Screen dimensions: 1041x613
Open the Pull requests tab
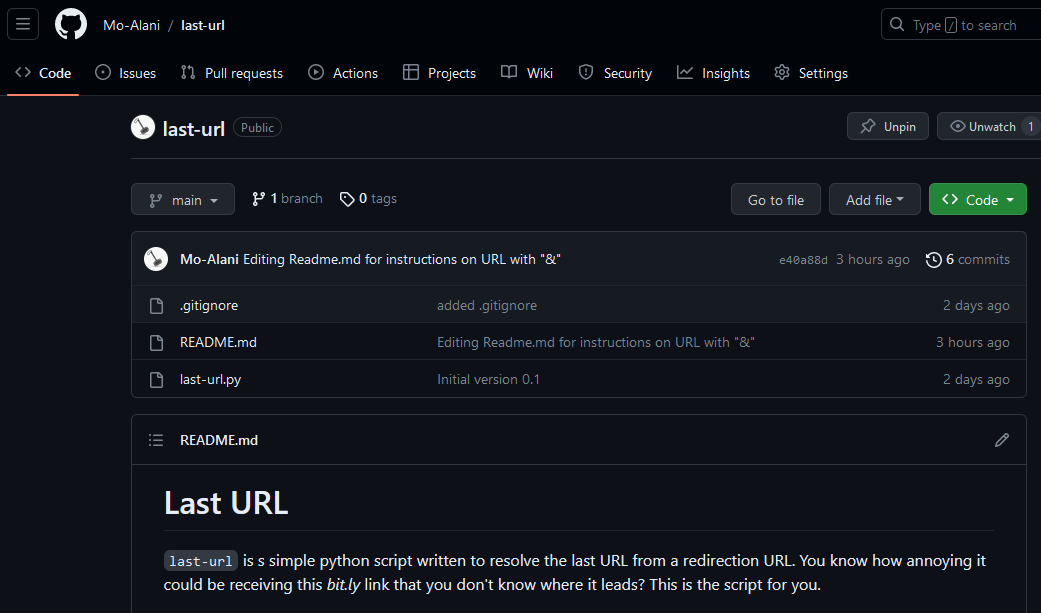[x=232, y=73]
